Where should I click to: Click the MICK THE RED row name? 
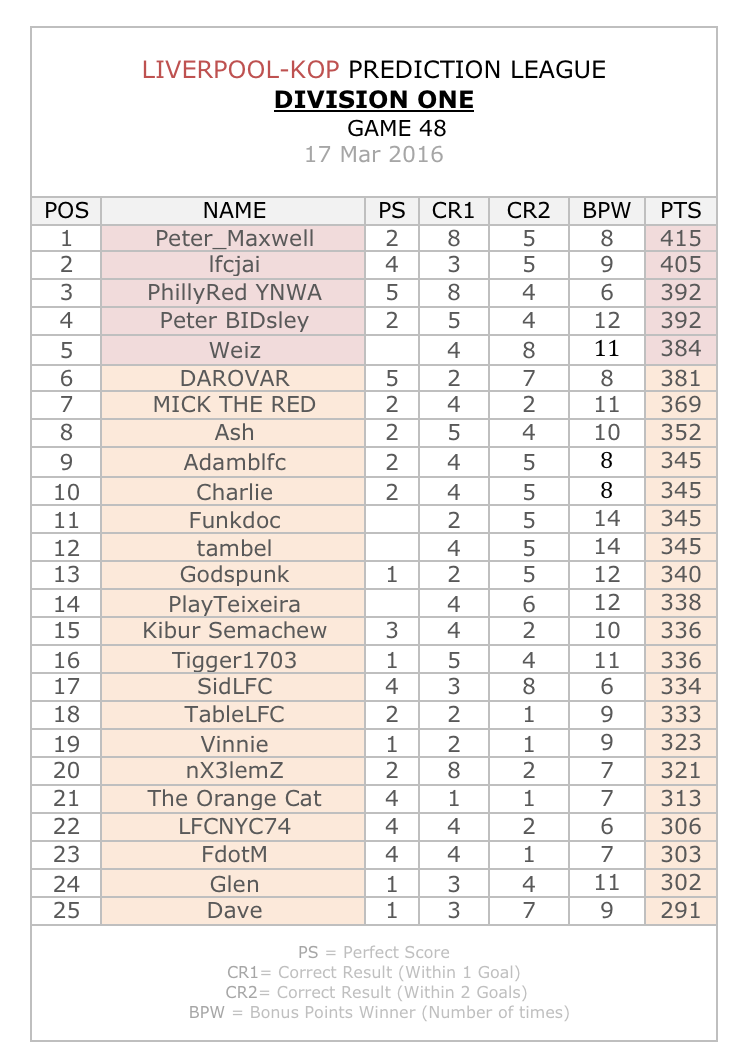tap(233, 404)
